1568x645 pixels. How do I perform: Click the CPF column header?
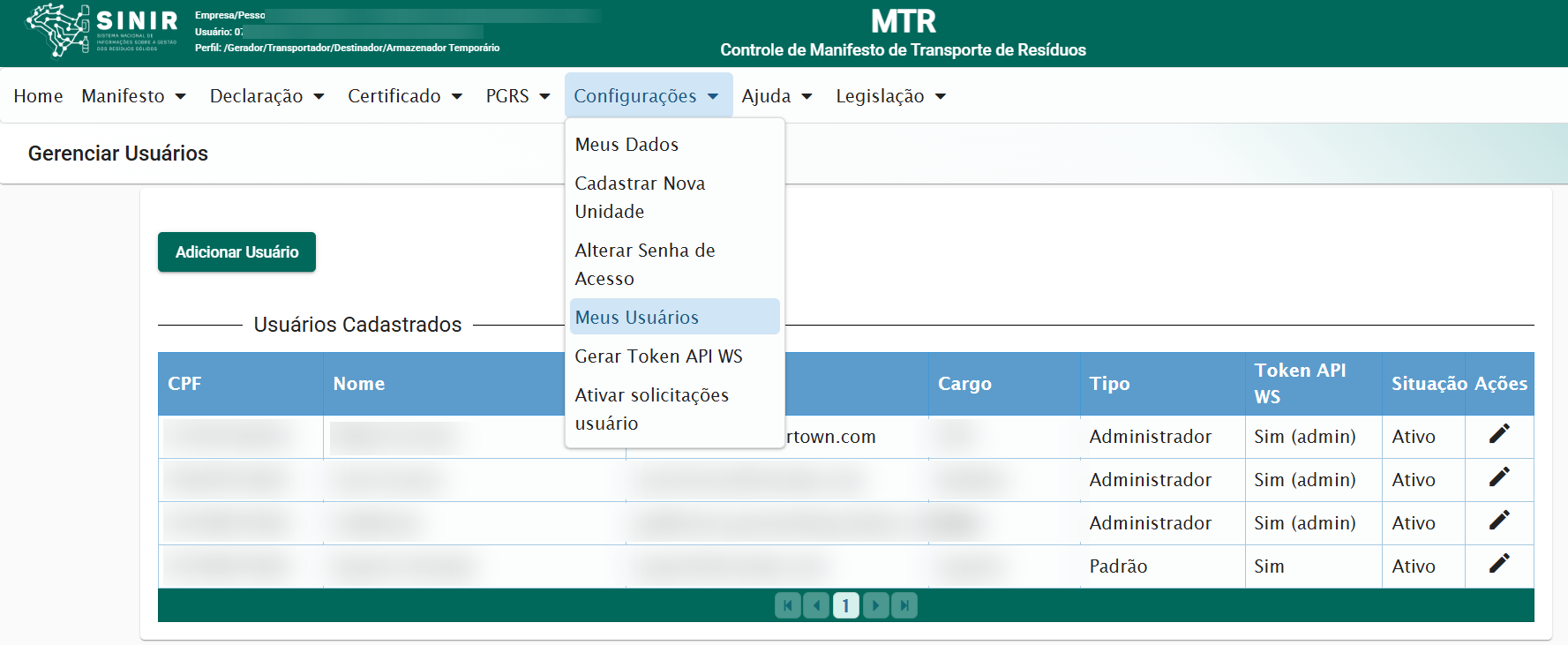tap(240, 384)
